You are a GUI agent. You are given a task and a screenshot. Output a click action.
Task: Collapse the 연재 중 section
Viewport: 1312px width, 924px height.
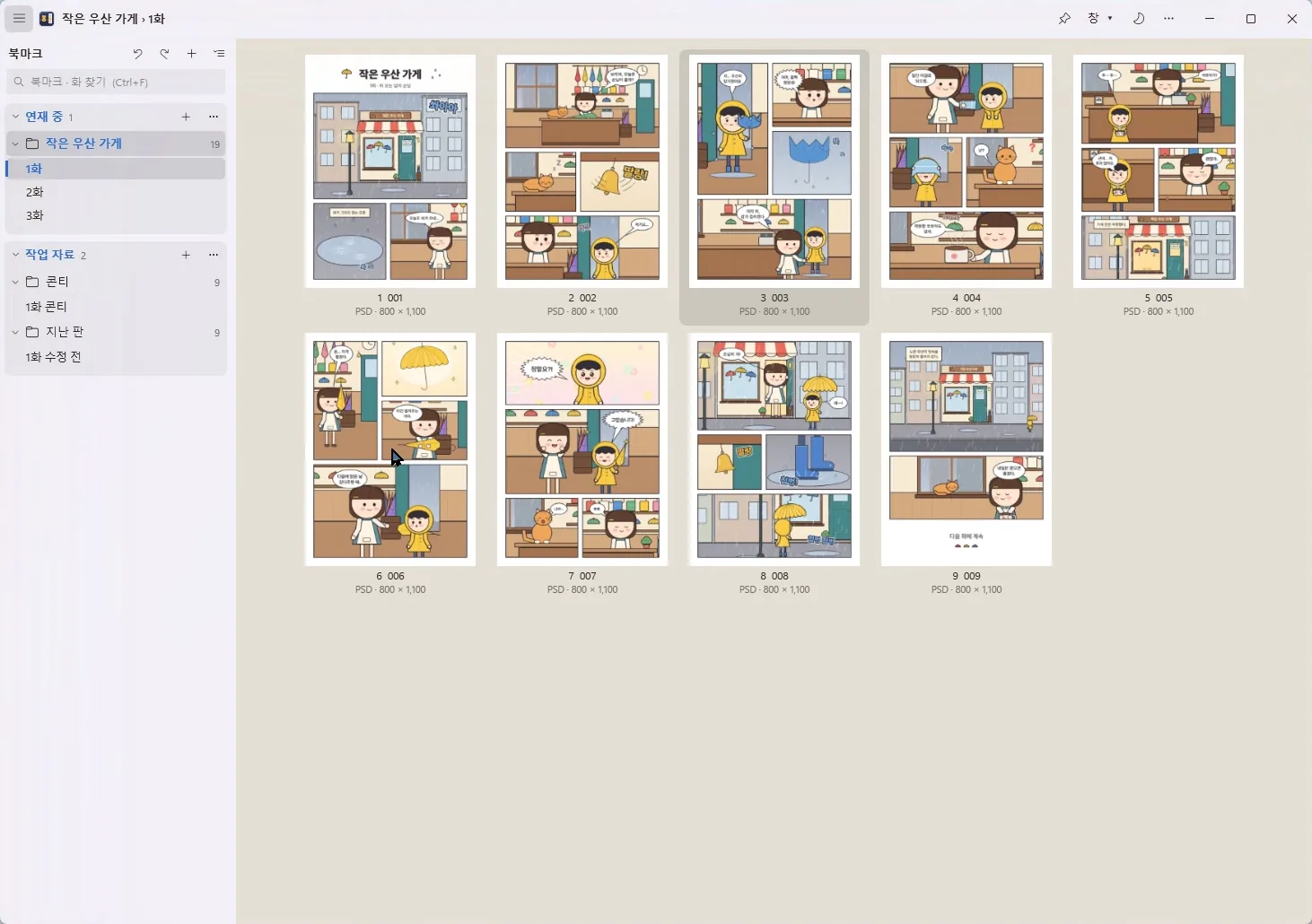(x=15, y=117)
